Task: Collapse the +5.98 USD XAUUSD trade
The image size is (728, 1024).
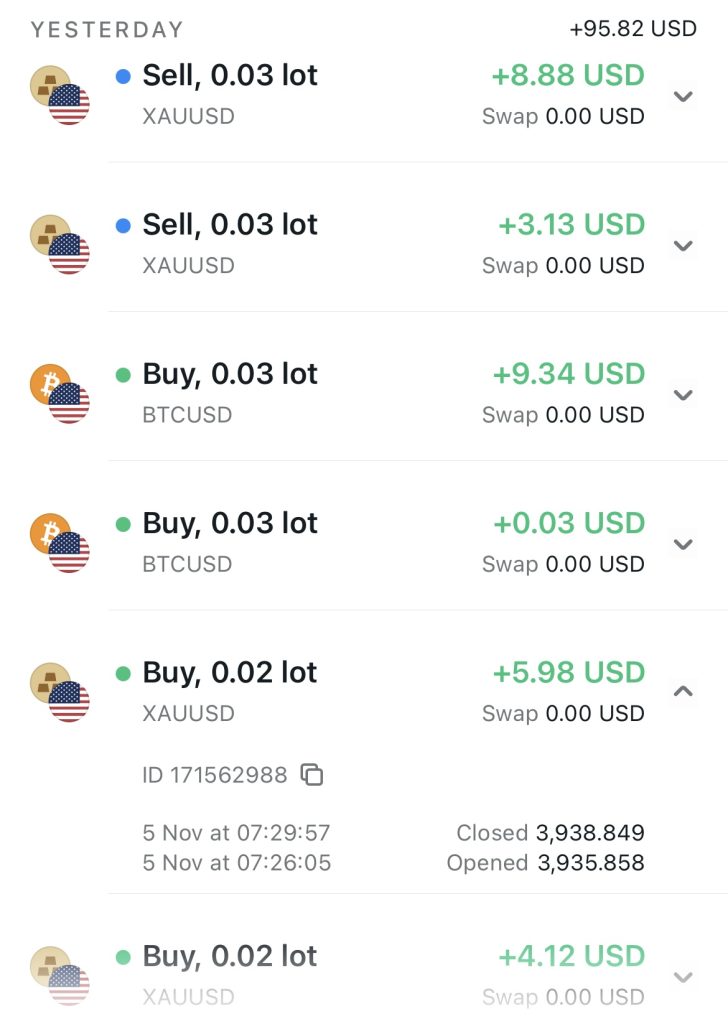Action: click(x=684, y=691)
